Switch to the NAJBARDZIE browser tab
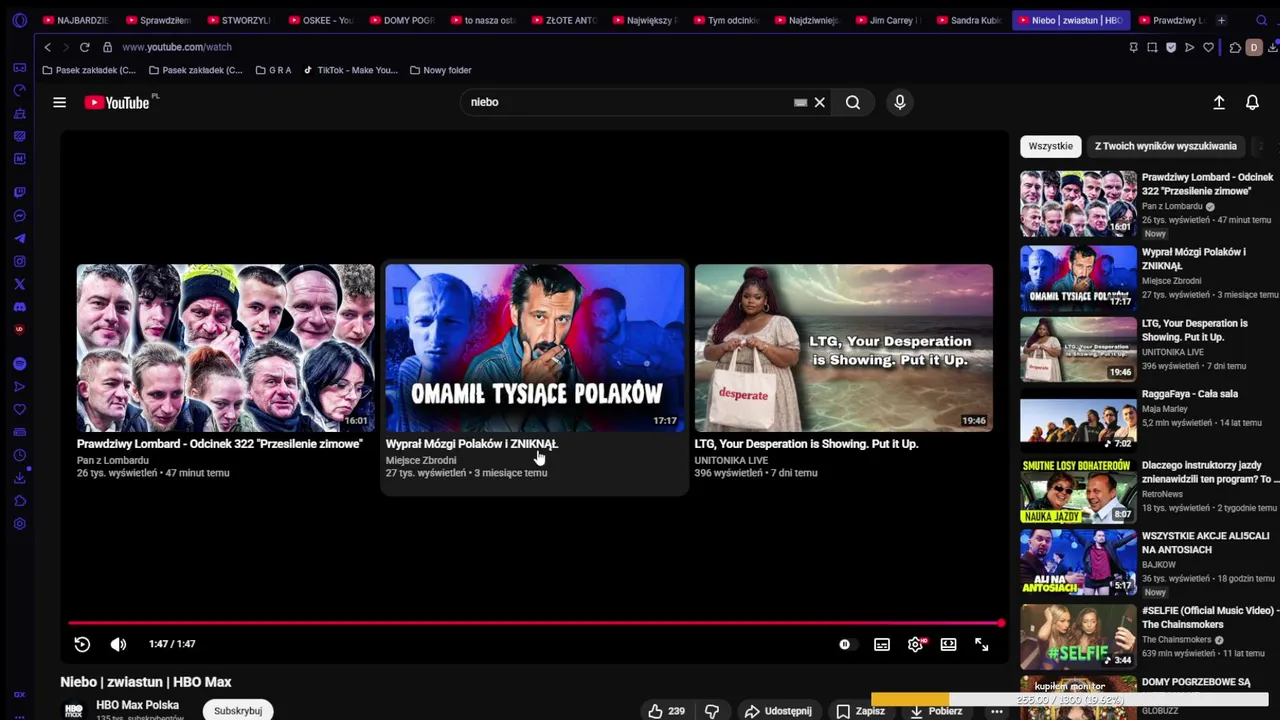 coord(75,20)
